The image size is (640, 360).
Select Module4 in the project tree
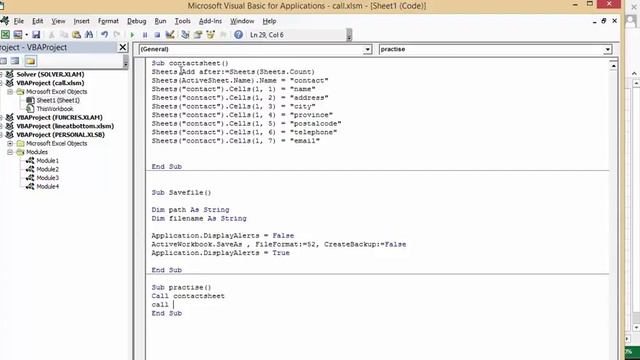pyautogui.click(x=47, y=187)
